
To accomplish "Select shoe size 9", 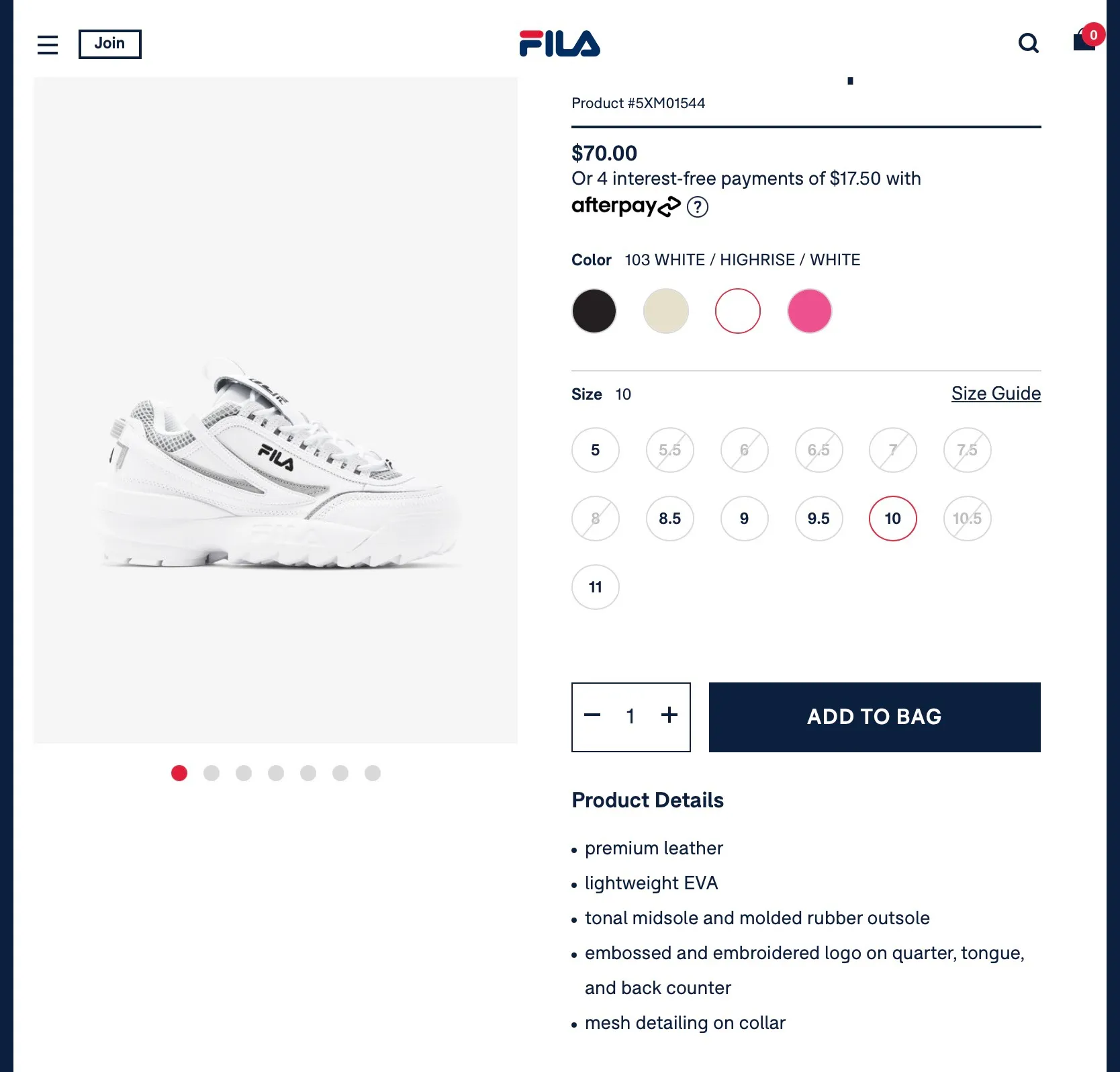I will click(x=744, y=519).
